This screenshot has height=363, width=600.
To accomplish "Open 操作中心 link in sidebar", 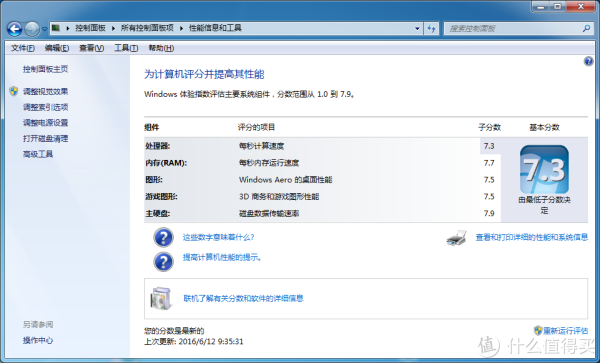I will [x=38, y=340].
